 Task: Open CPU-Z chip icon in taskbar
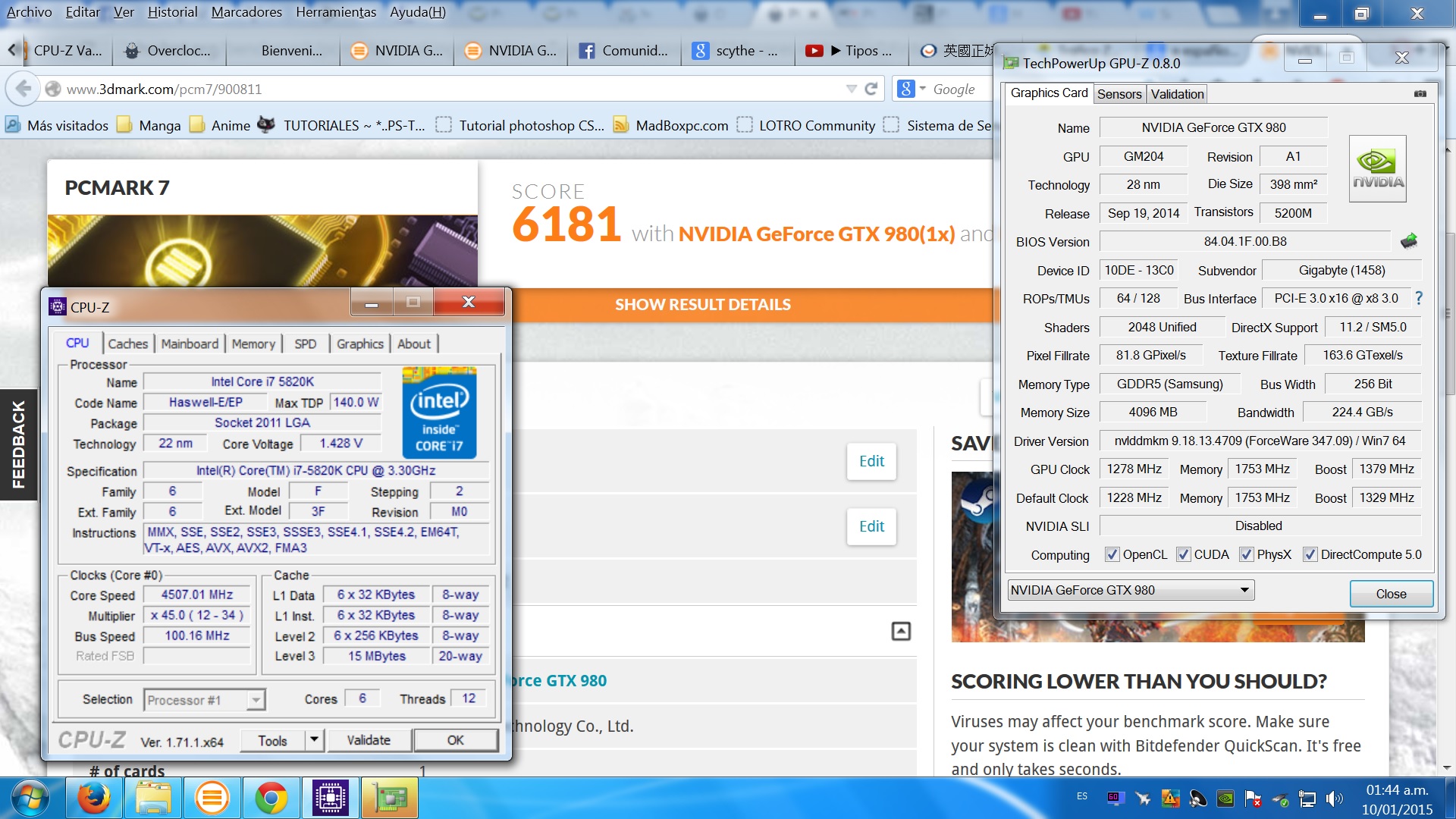tap(331, 798)
